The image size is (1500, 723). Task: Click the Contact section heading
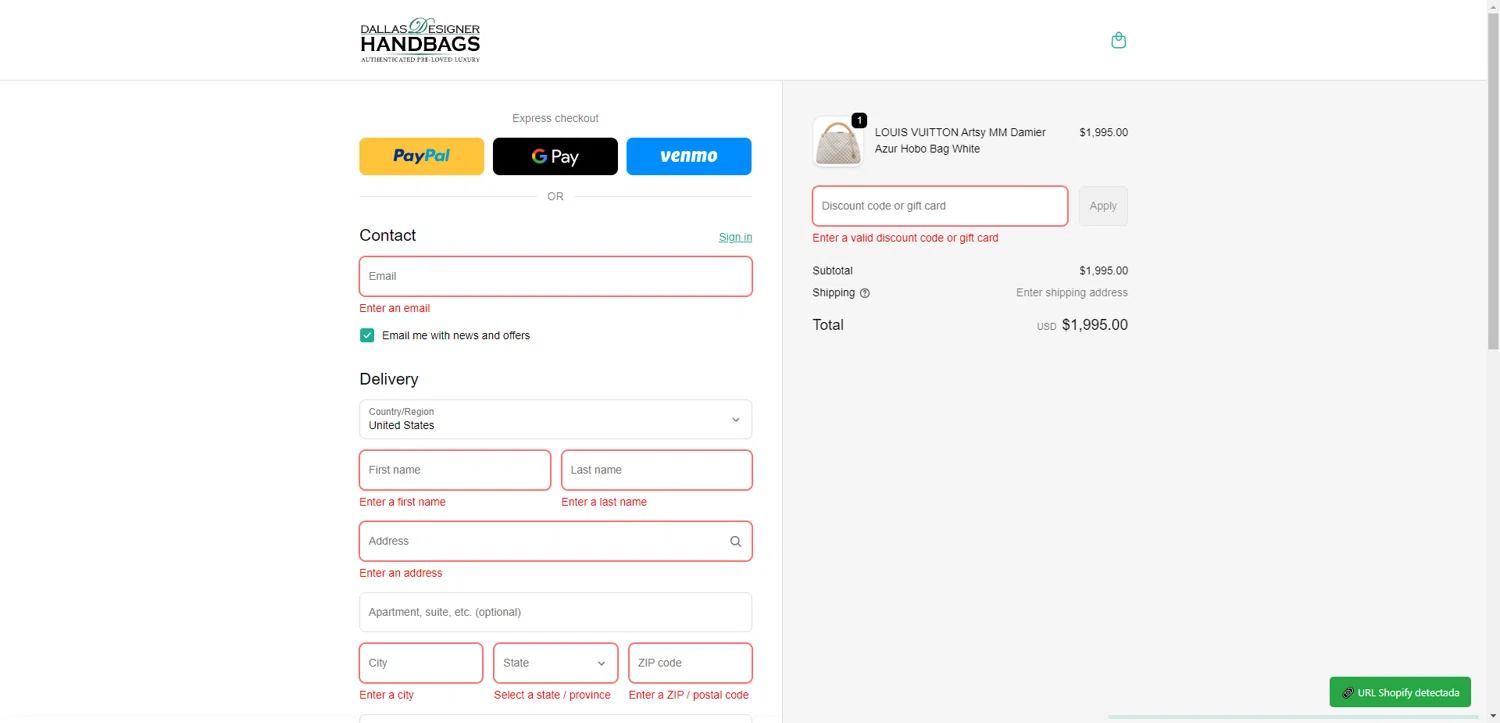click(x=388, y=235)
